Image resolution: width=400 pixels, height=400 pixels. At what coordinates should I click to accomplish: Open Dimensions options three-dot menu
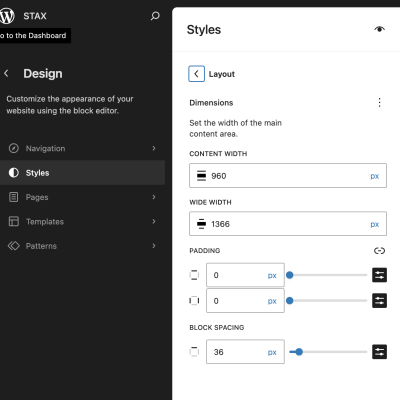pos(379,102)
